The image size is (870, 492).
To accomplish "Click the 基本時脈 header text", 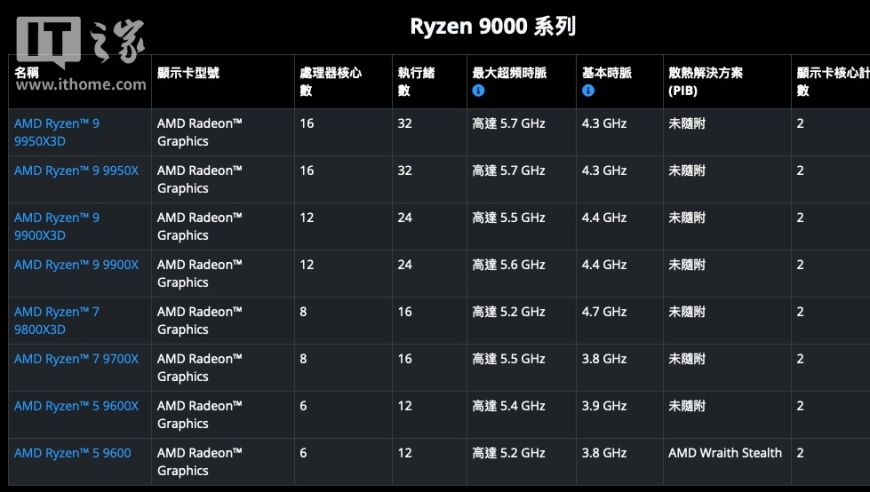I will [x=607, y=73].
